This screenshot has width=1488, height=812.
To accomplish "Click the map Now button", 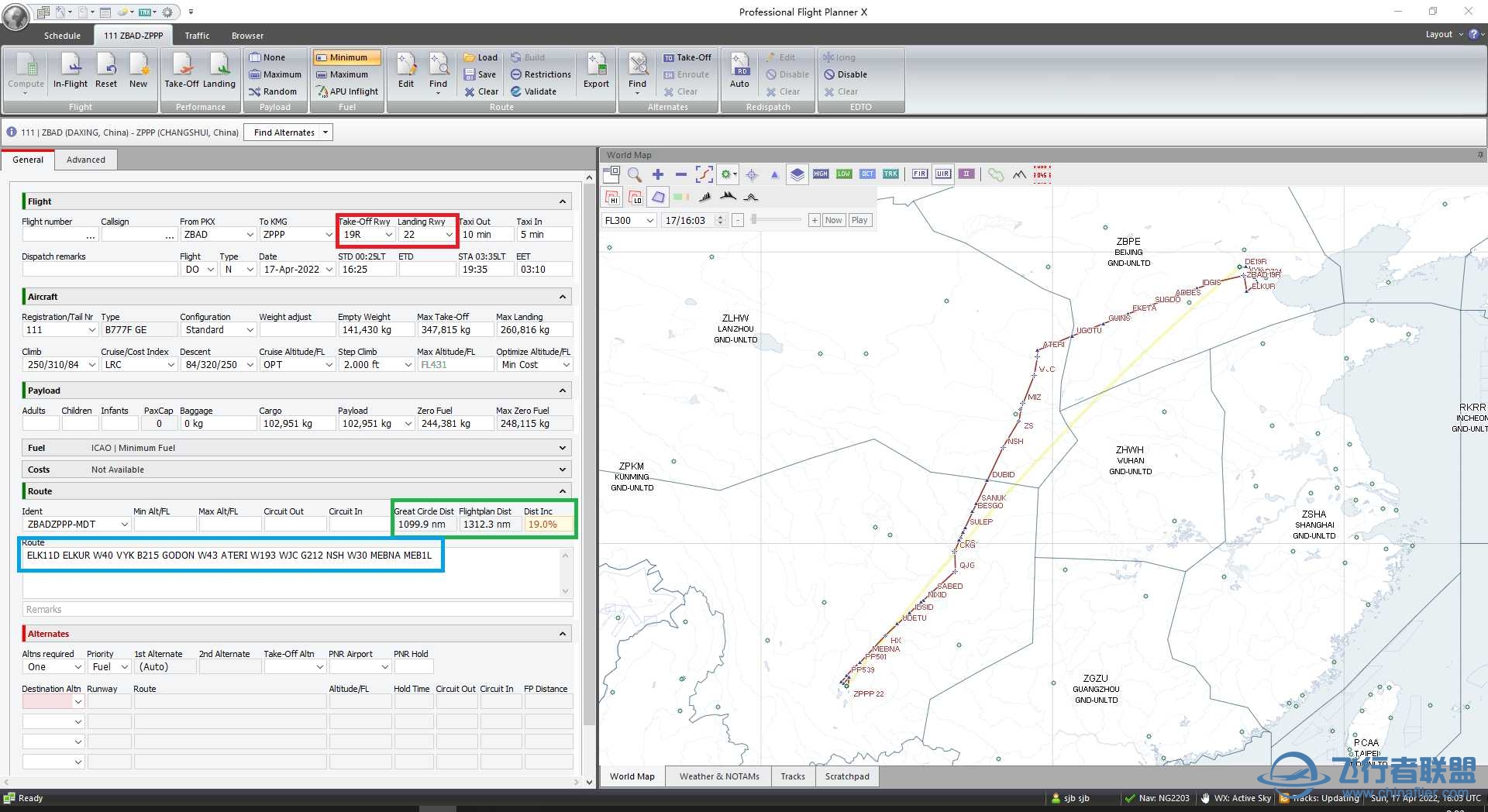I will (x=833, y=220).
